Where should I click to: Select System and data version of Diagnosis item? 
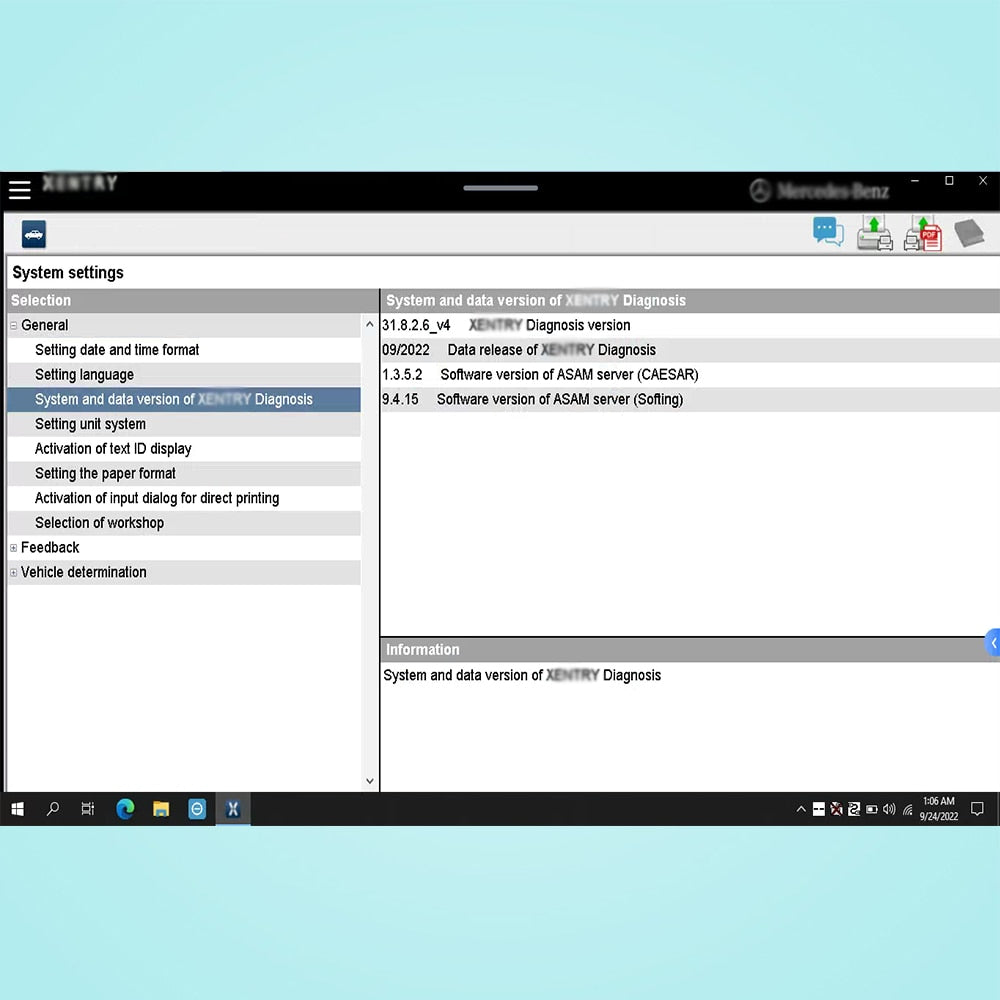tap(184, 399)
